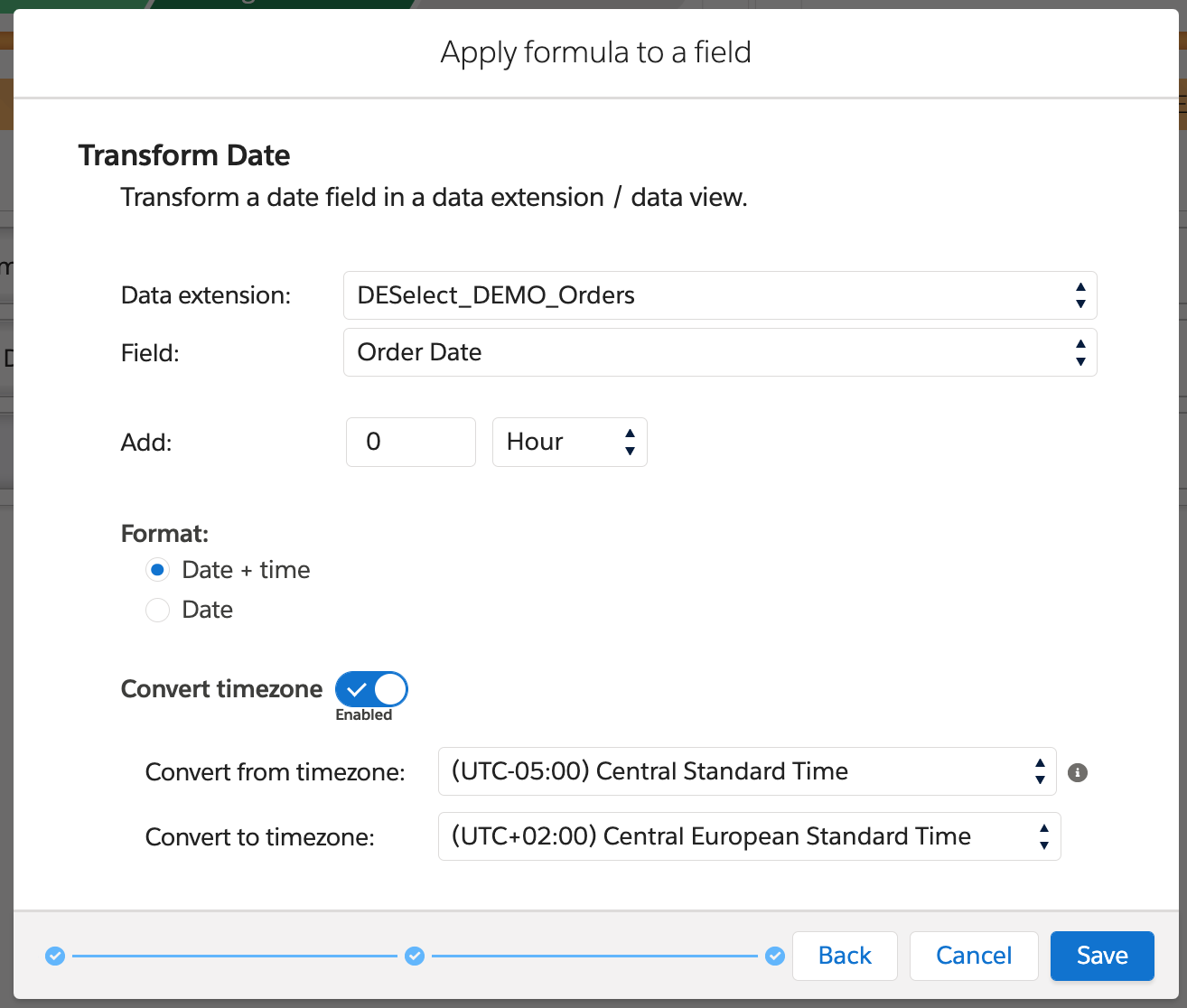Click the Back button
The height and width of the screenshot is (1008, 1187).
click(x=845, y=956)
